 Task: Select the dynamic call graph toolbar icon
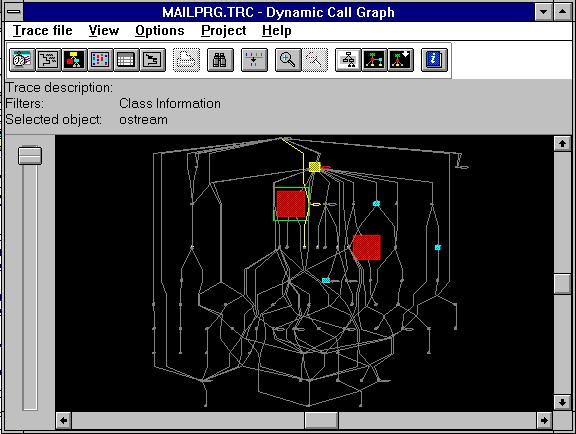point(75,60)
